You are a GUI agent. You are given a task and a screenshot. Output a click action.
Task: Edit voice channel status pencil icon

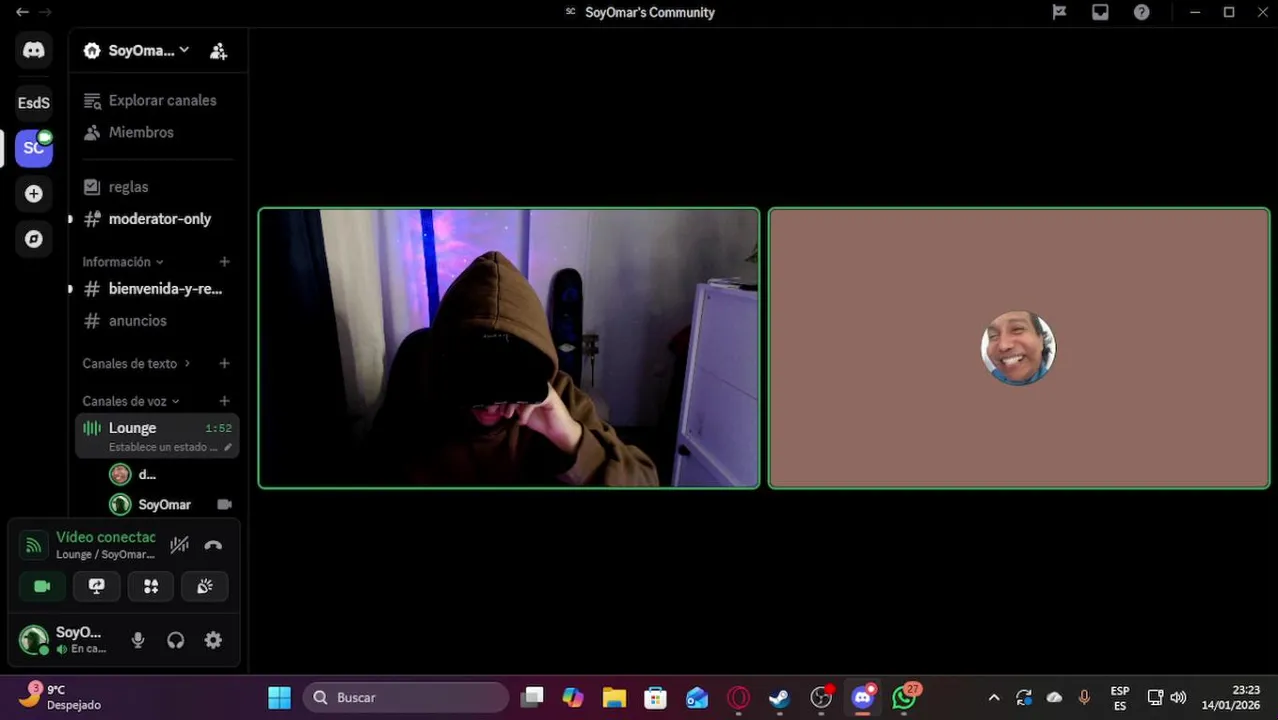coord(228,447)
